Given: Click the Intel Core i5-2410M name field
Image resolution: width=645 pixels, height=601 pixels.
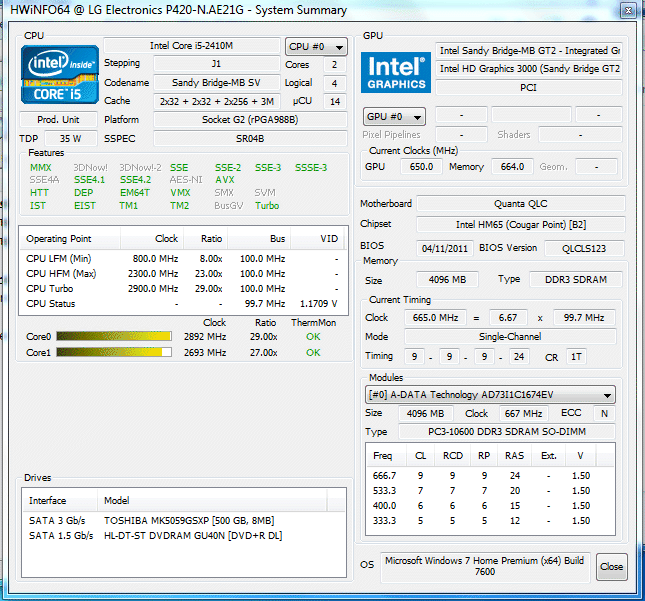Looking at the screenshot, I should click(x=192, y=46).
